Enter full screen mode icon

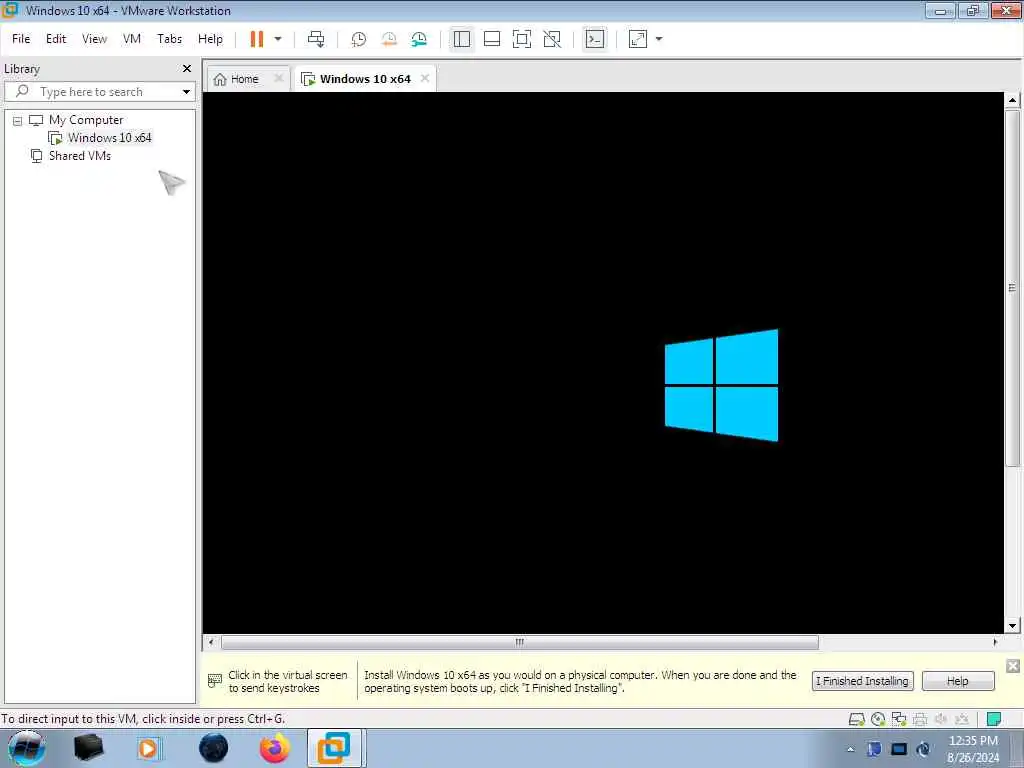522,39
